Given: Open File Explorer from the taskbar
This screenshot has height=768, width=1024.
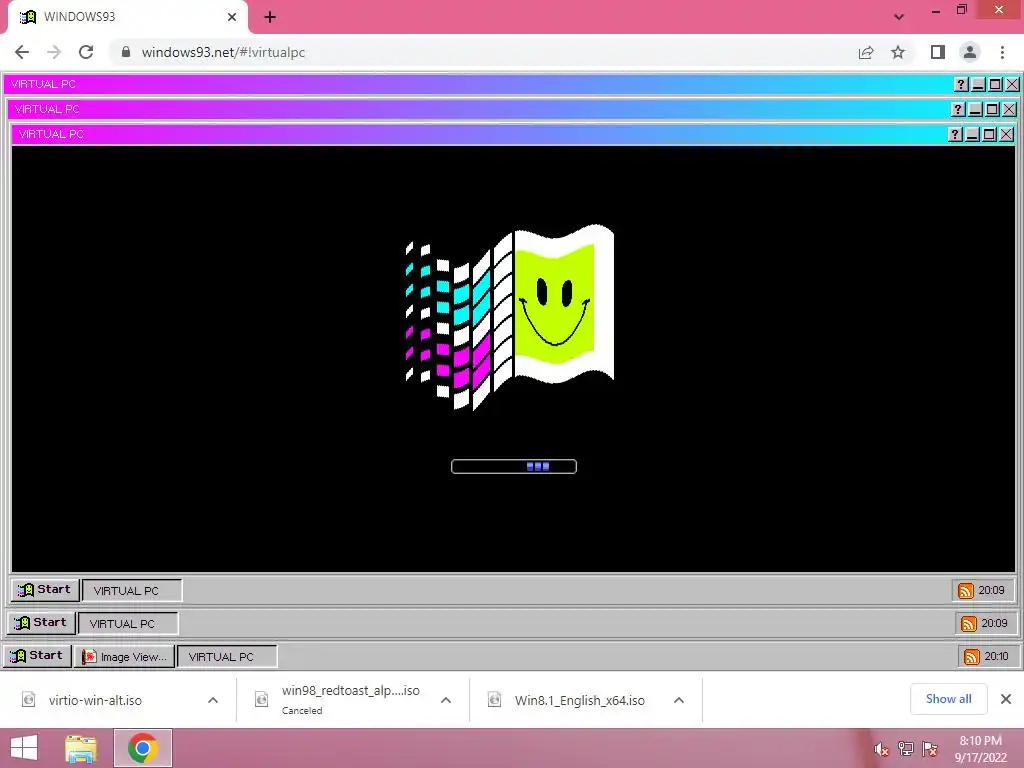Looking at the screenshot, I should (82, 748).
